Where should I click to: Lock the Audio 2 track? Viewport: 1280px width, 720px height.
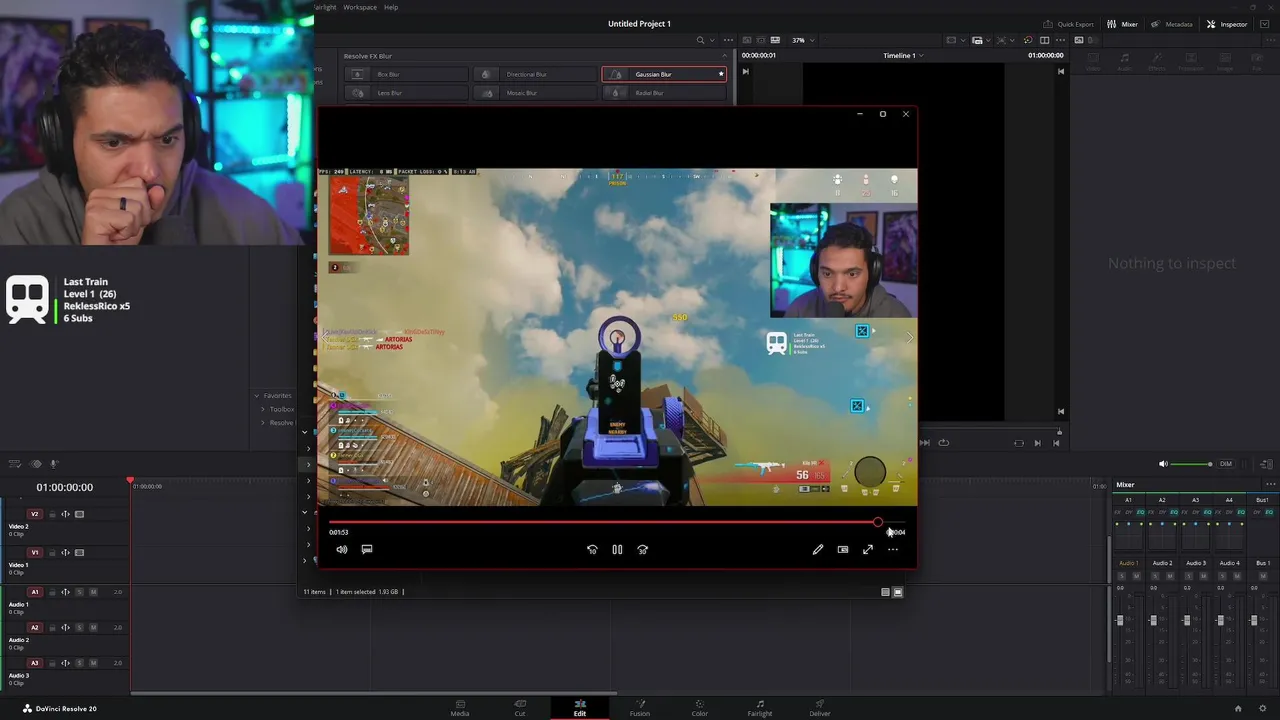tap(52, 628)
